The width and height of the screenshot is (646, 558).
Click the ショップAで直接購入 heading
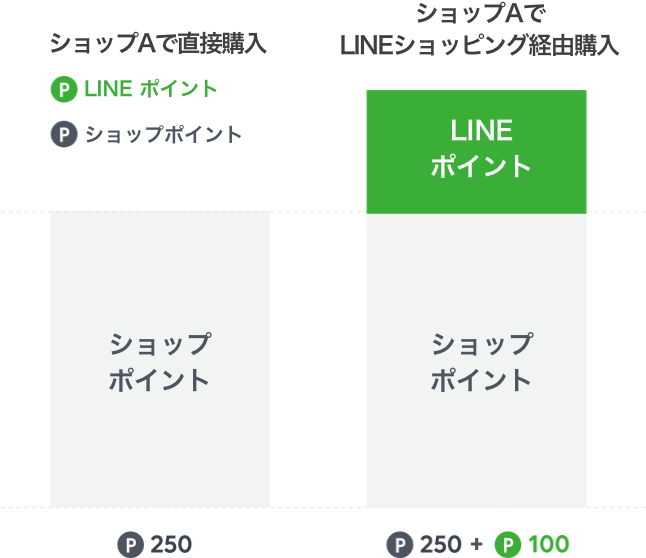point(158,43)
